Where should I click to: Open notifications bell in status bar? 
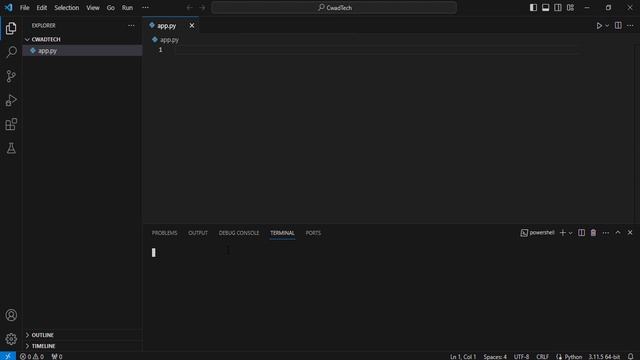pyautogui.click(x=631, y=356)
